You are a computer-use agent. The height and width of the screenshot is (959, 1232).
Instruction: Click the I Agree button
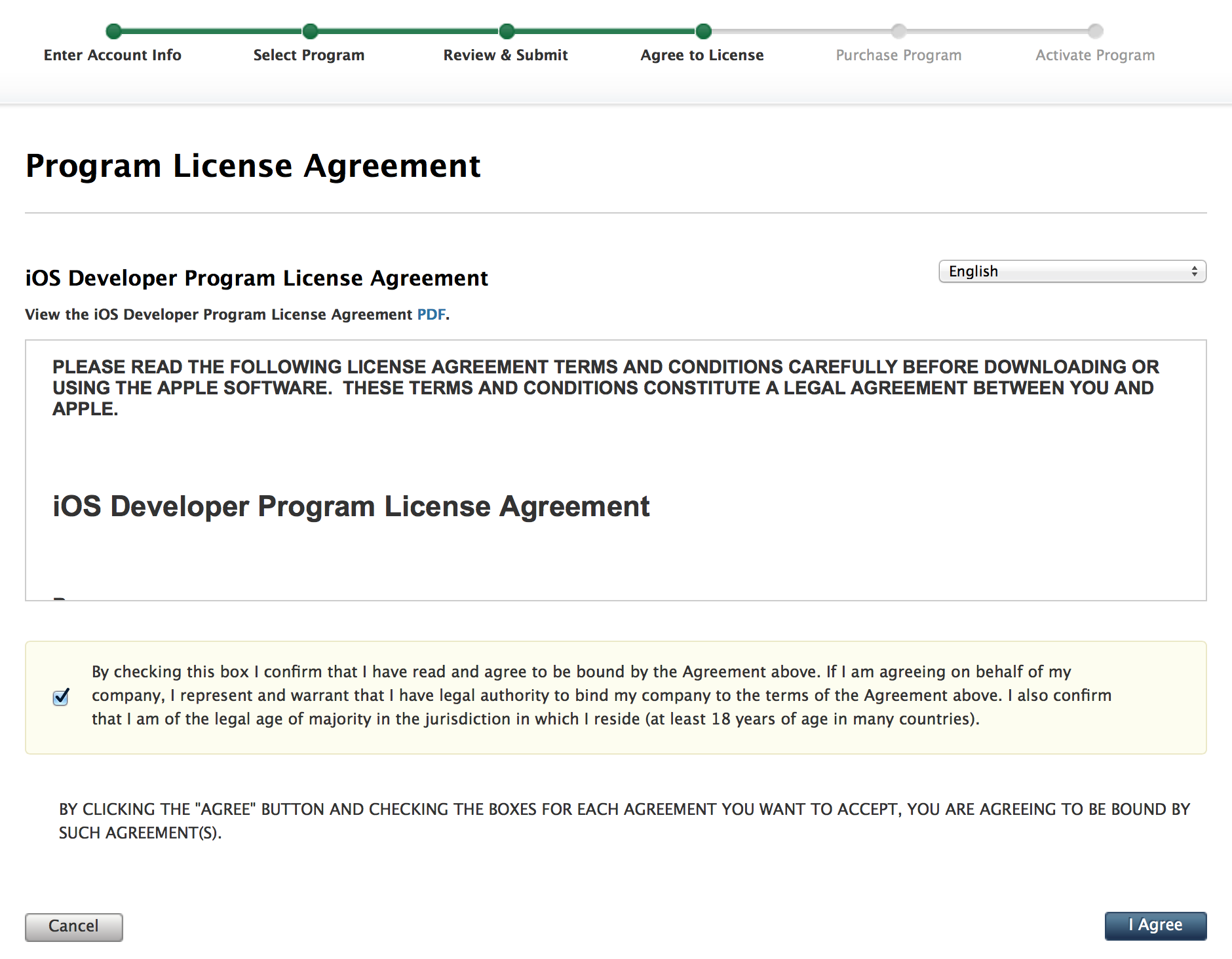(1155, 926)
